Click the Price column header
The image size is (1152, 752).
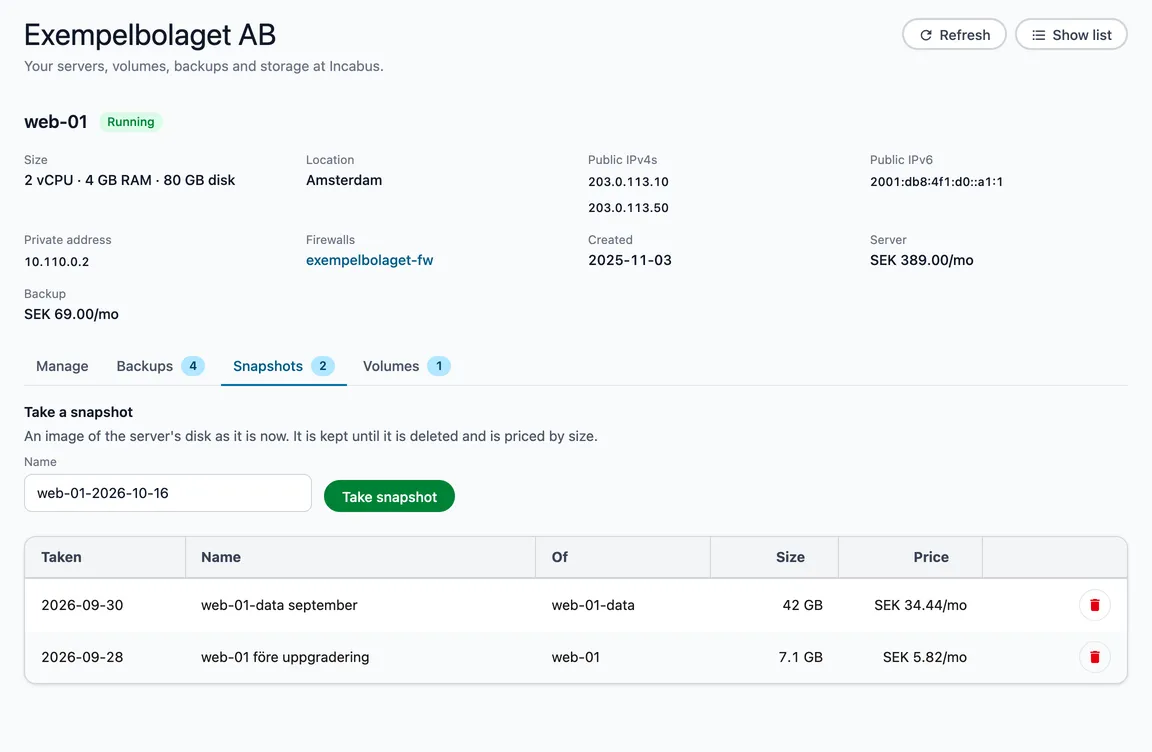pos(931,557)
